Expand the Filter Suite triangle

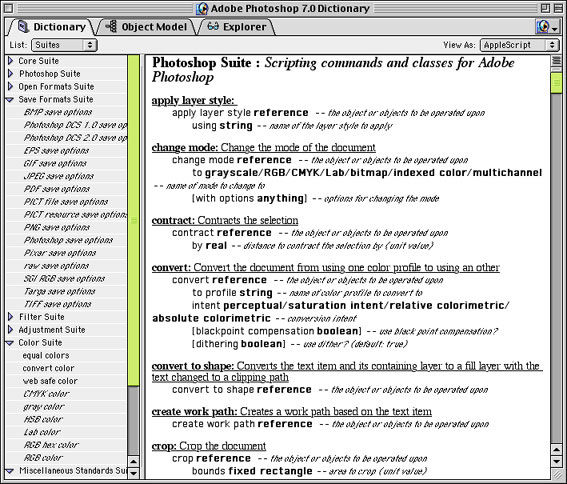pyautogui.click(x=10, y=317)
